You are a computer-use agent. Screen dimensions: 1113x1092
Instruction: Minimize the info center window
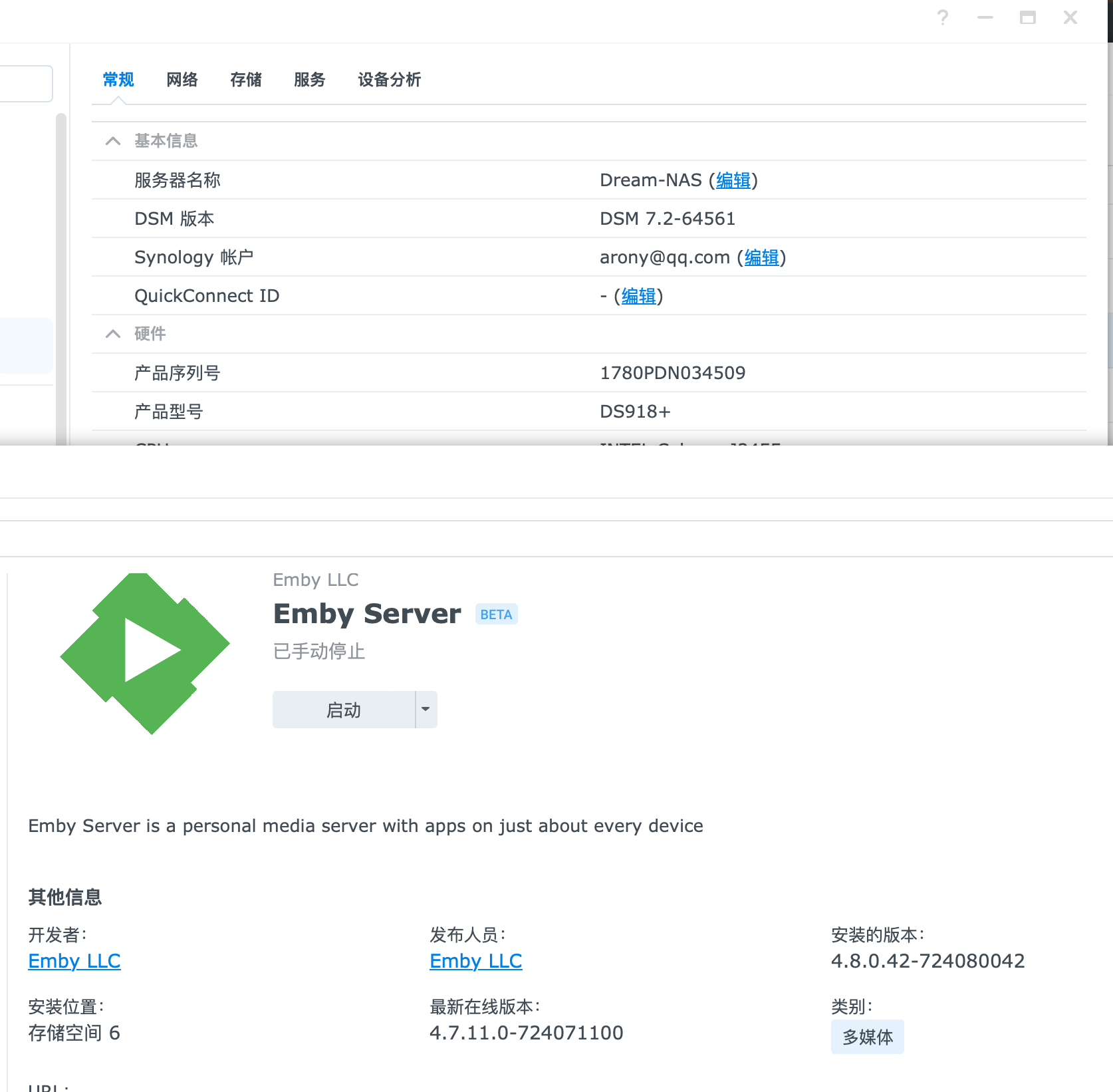pos(985,18)
